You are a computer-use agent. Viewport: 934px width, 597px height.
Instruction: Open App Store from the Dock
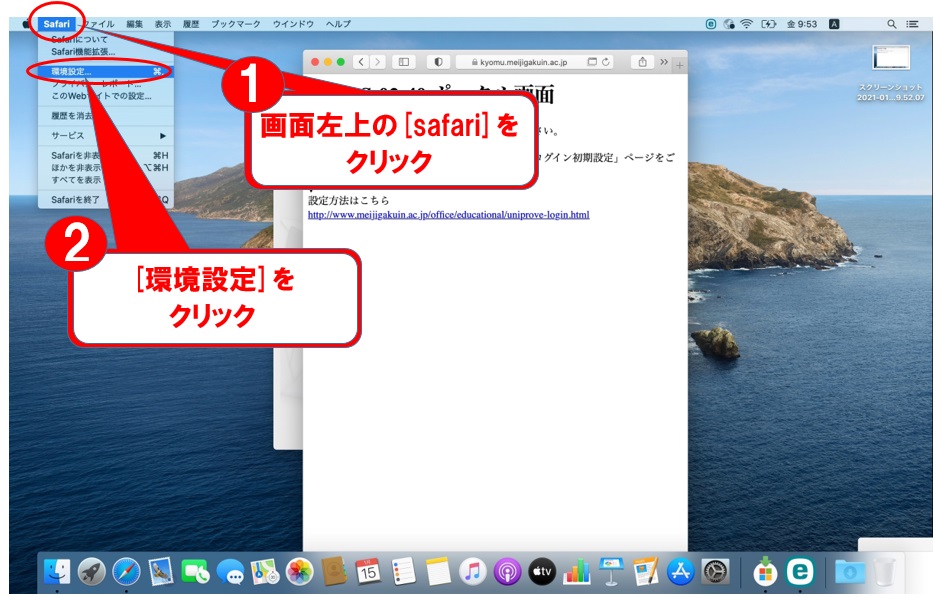click(680, 571)
